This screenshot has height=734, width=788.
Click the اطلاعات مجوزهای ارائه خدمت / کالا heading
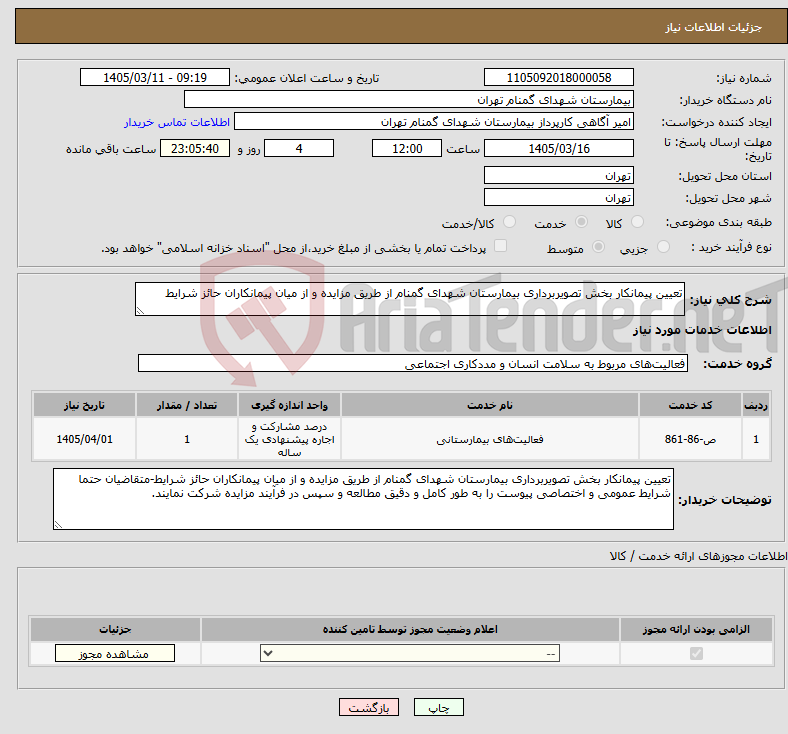(698, 556)
